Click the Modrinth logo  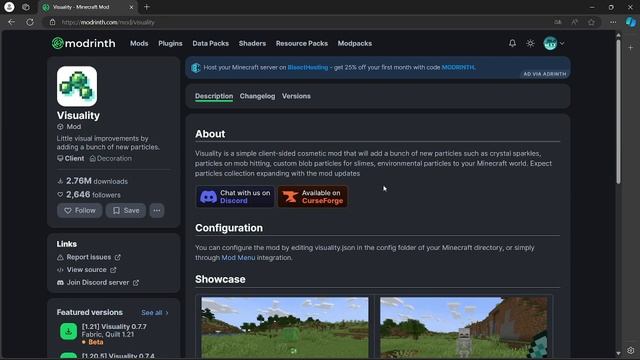point(84,43)
